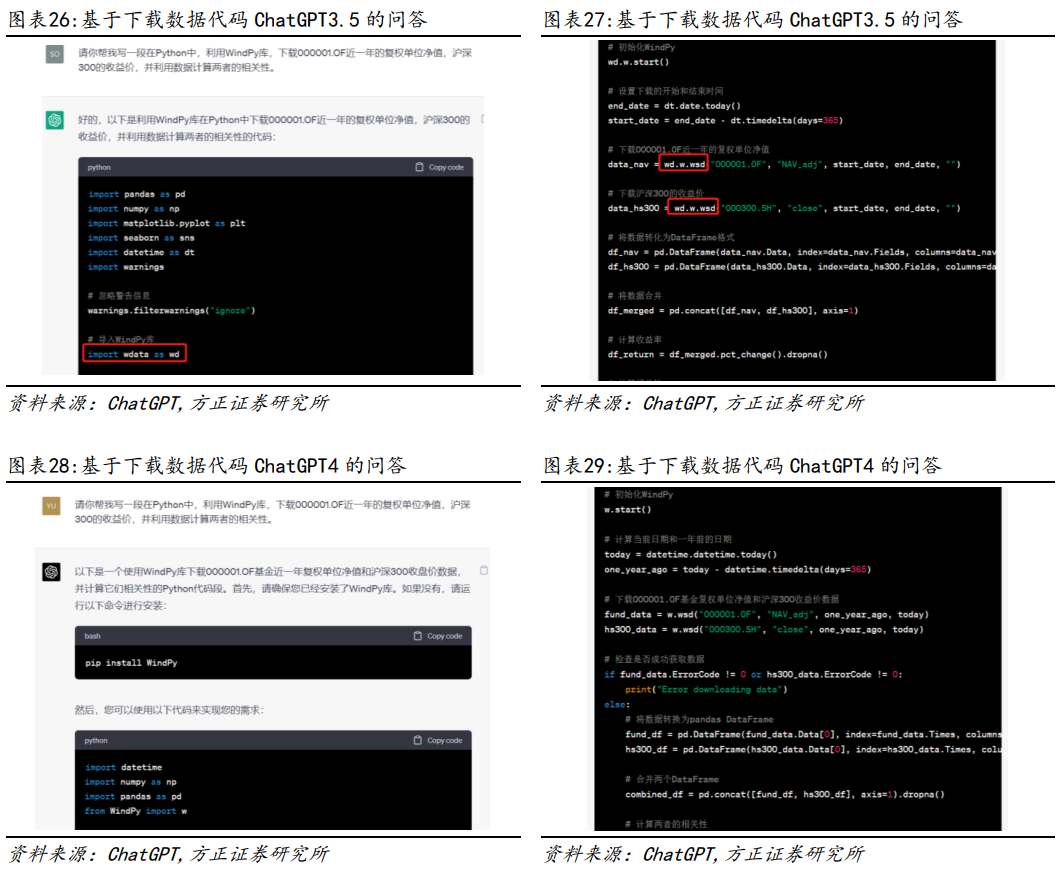
Task: Click the 'import datetime' line in figure 28
Action: (x=124, y=767)
